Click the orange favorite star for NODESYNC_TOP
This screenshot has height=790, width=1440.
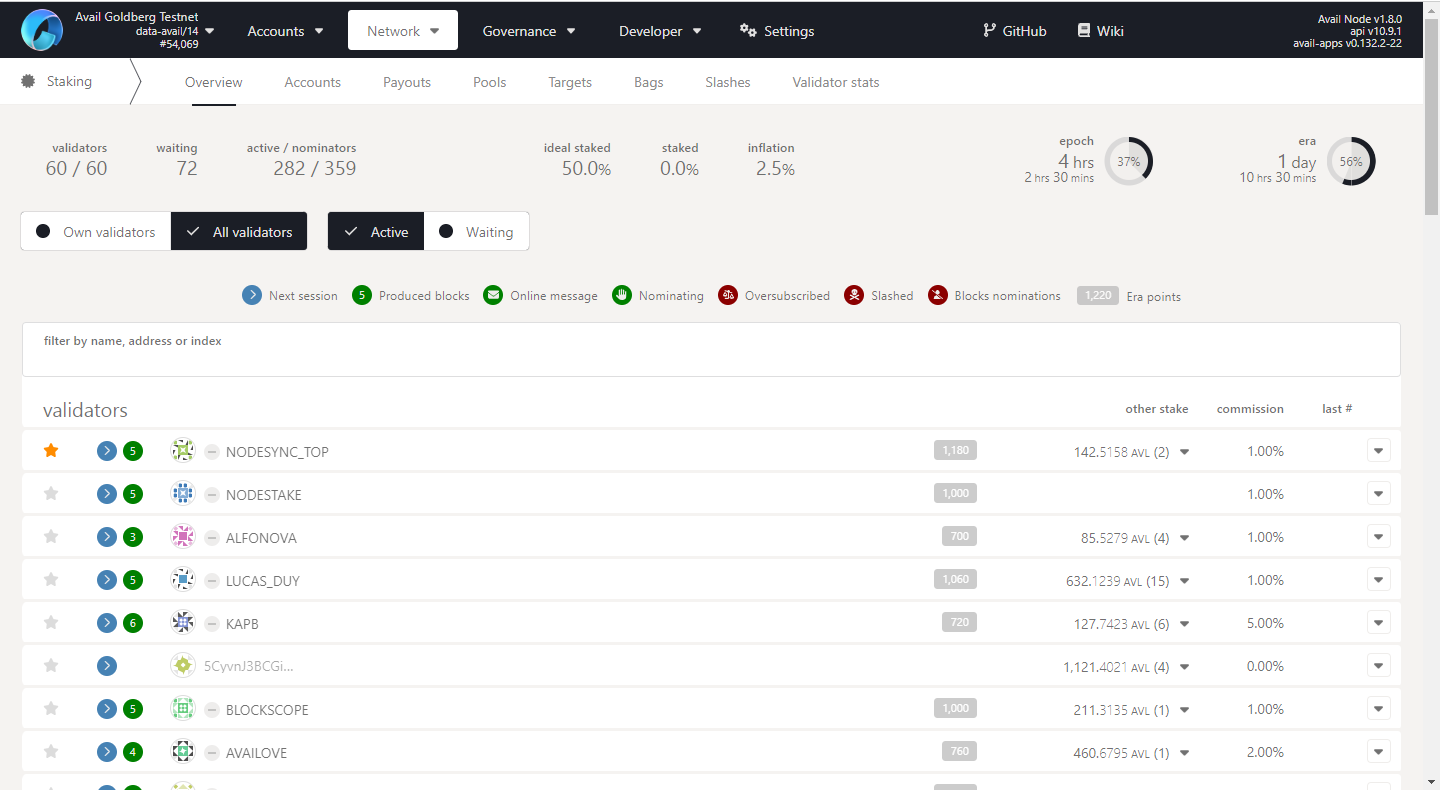[x=51, y=451]
